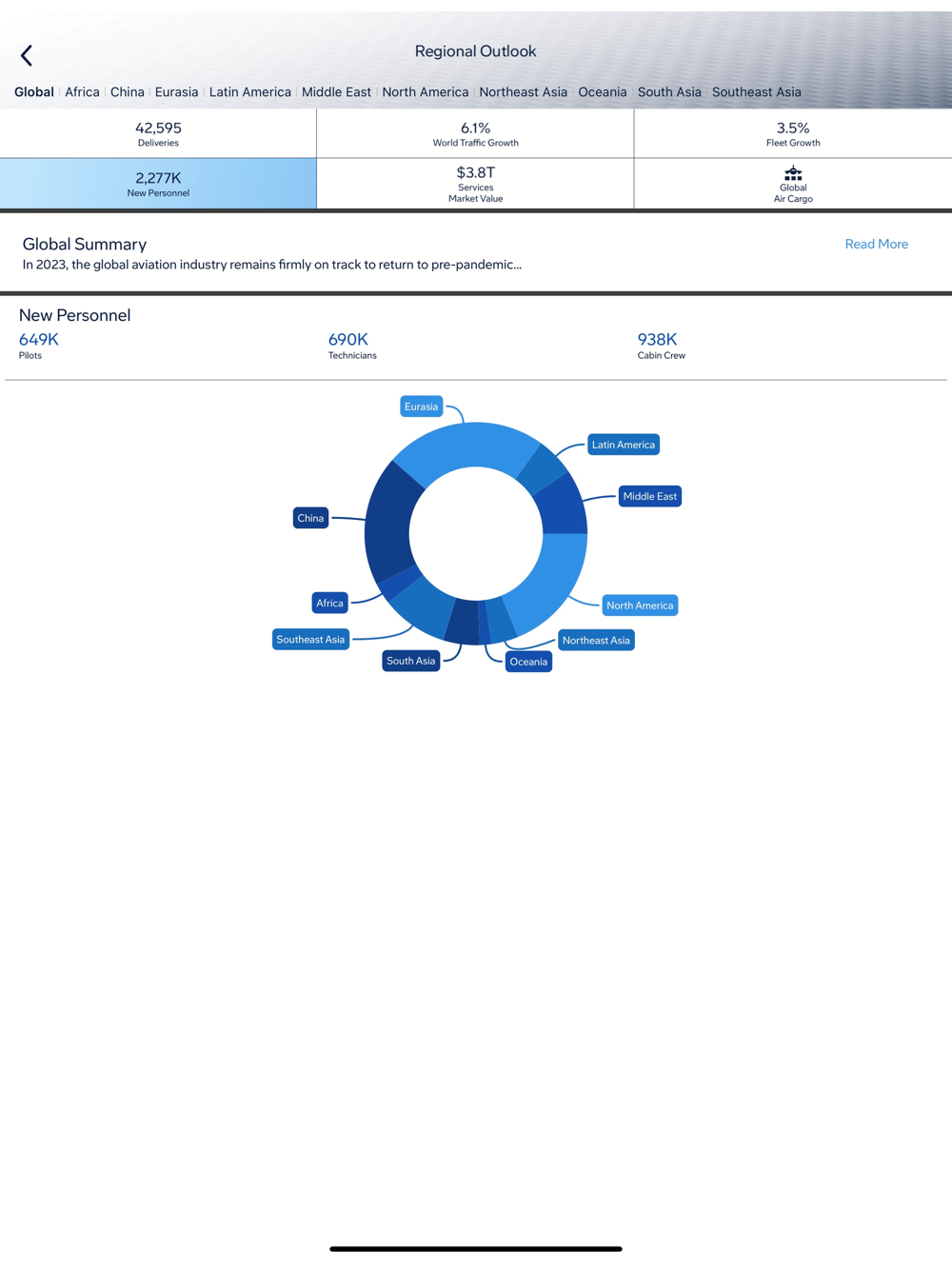952x1270 pixels.
Task: Click the Latin America chart label
Action: [x=624, y=445]
